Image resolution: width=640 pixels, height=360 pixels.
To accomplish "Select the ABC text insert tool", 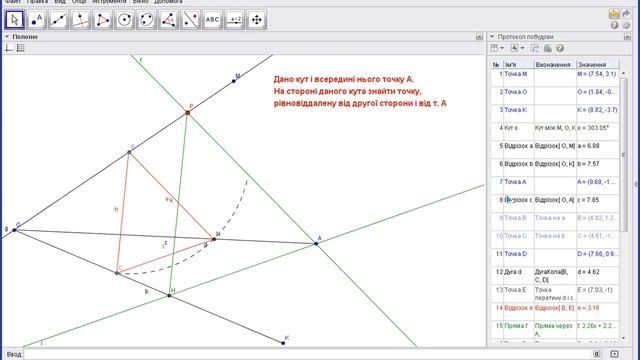I will click(x=213, y=20).
